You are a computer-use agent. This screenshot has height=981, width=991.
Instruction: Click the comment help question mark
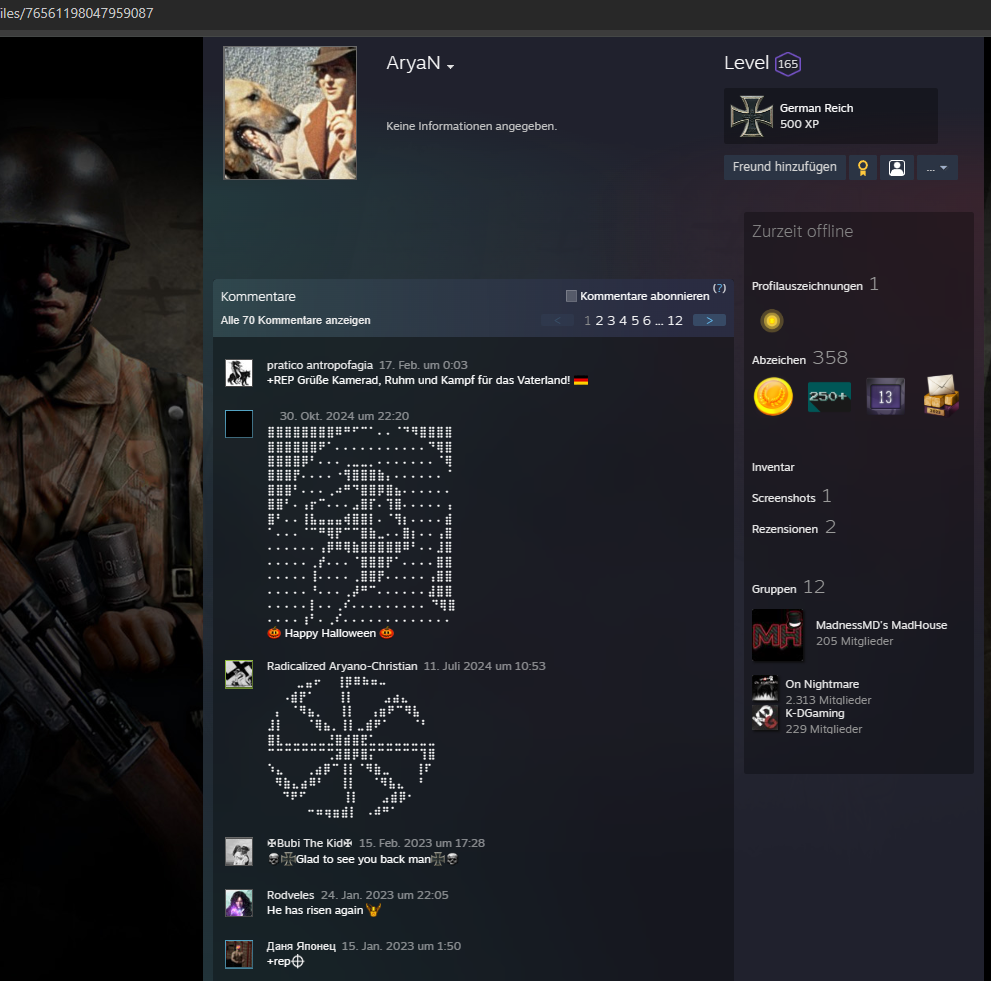719,288
